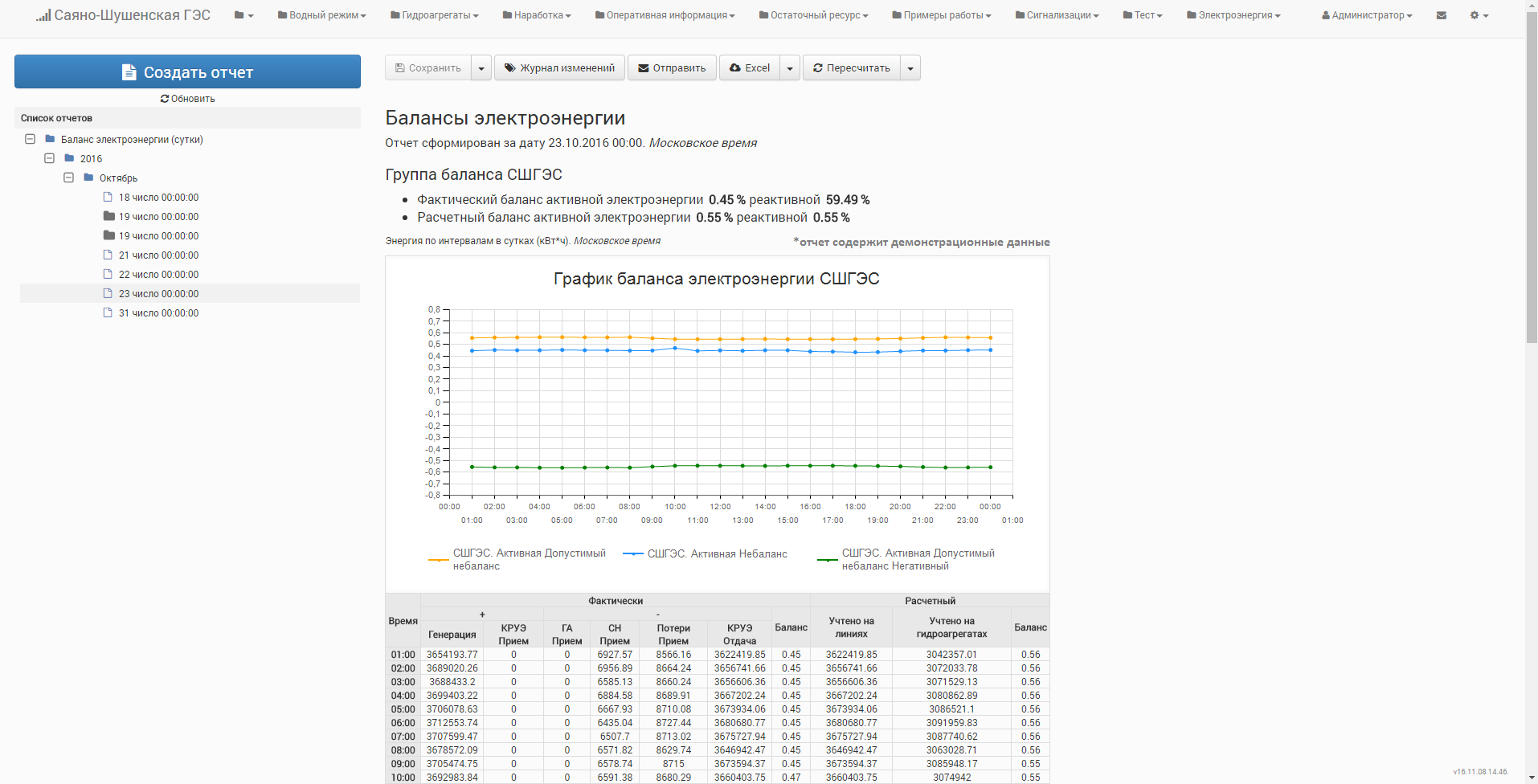Click the Журнал изменений button
Image resolution: width=1538 pixels, height=784 pixels.
[559, 68]
